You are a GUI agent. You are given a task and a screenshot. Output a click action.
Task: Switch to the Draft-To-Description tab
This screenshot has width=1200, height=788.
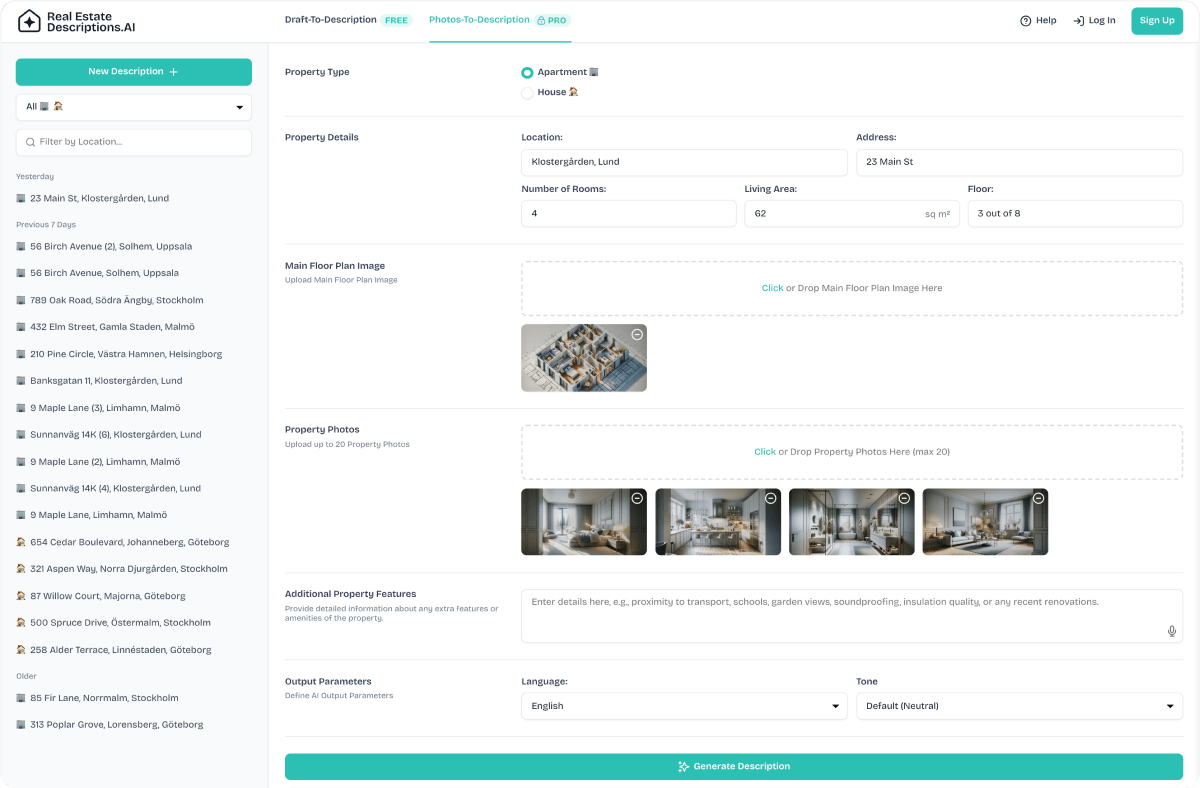click(x=348, y=19)
